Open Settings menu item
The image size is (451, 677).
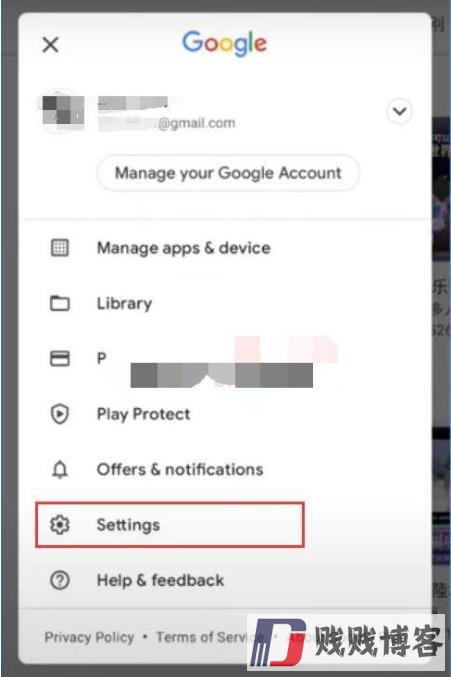coord(170,525)
